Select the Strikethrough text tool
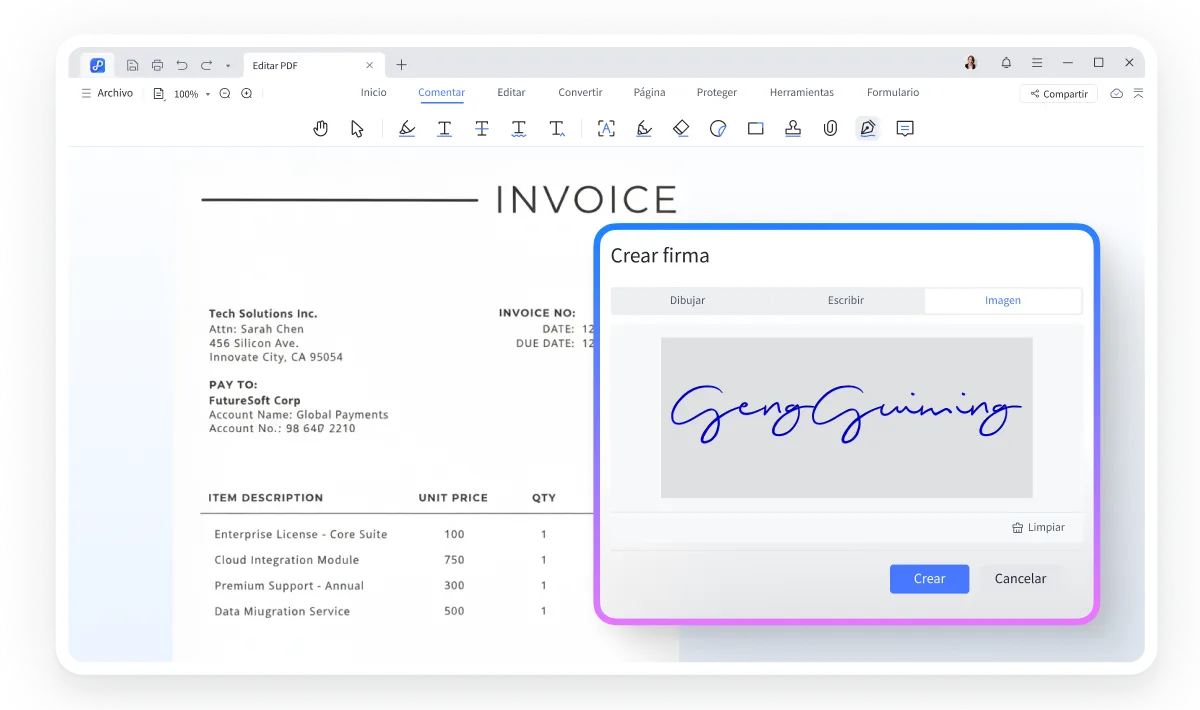Viewport: 1200px width, 710px height. click(x=481, y=128)
